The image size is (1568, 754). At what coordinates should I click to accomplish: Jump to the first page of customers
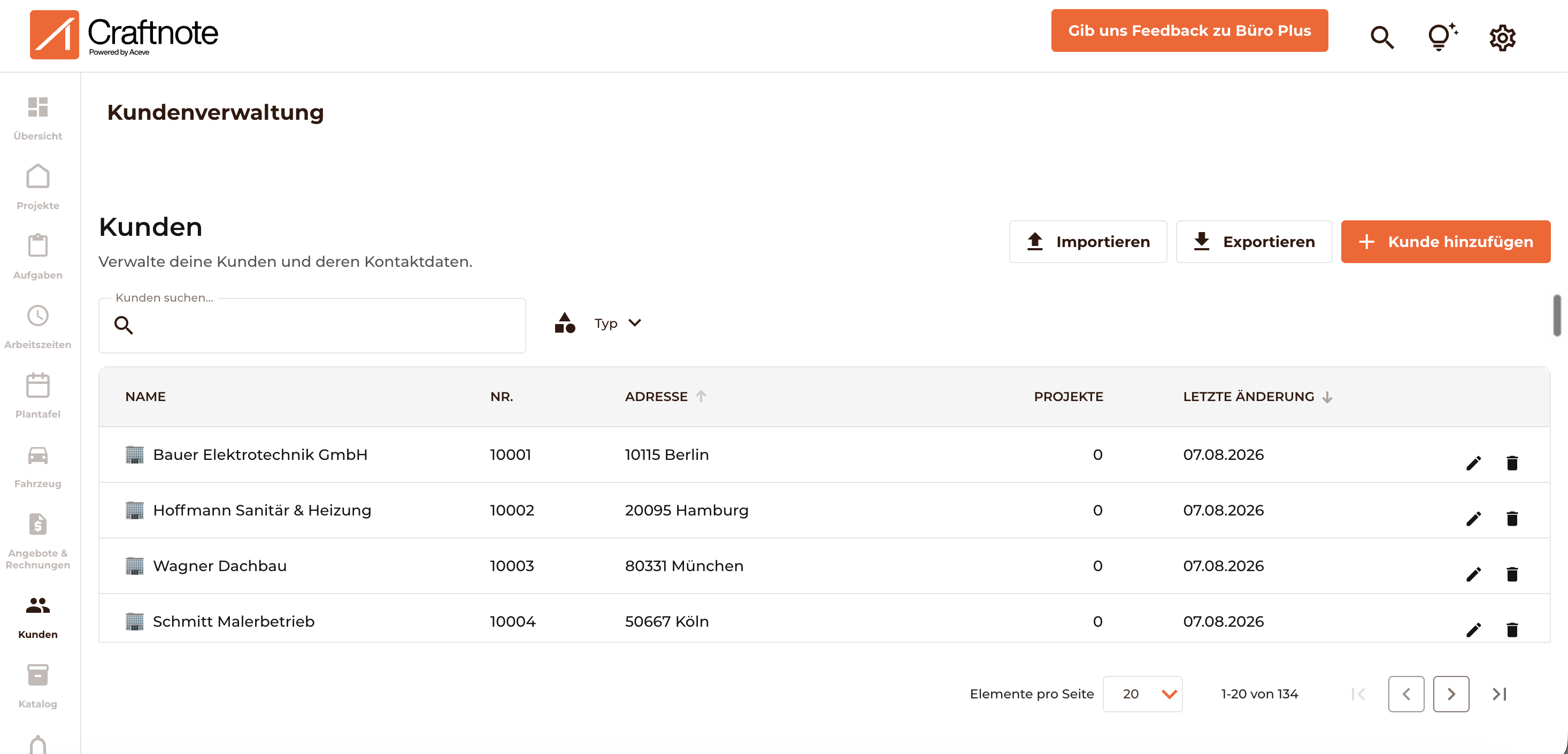[1358, 694]
